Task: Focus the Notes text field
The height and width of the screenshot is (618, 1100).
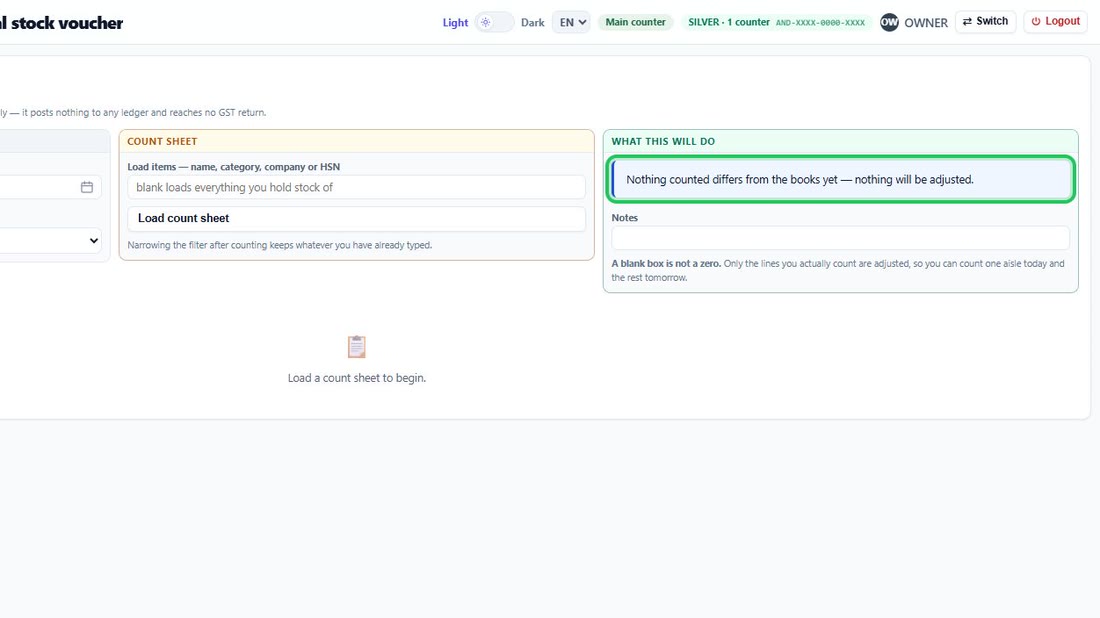Action: (840, 238)
